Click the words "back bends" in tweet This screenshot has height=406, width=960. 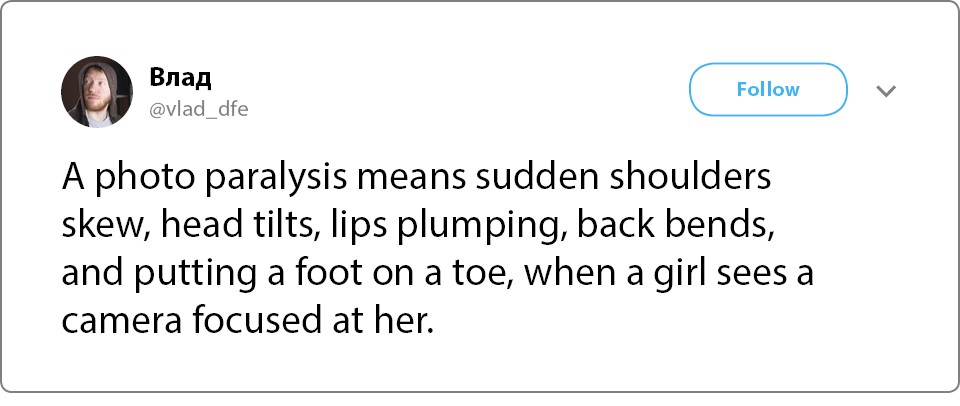click(672, 225)
